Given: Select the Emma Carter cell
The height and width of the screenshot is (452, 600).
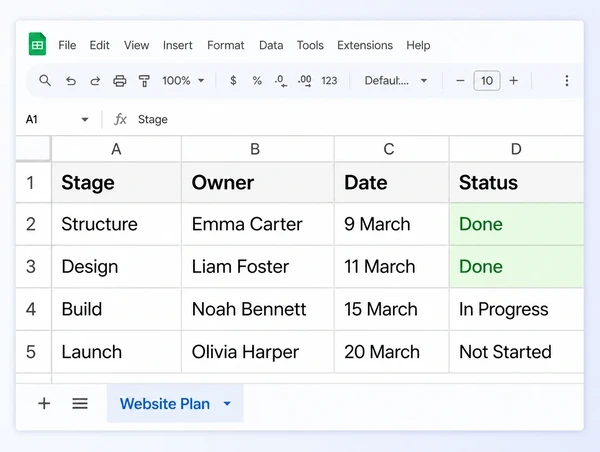Looking at the screenshot, I should (x=258, y=224).
